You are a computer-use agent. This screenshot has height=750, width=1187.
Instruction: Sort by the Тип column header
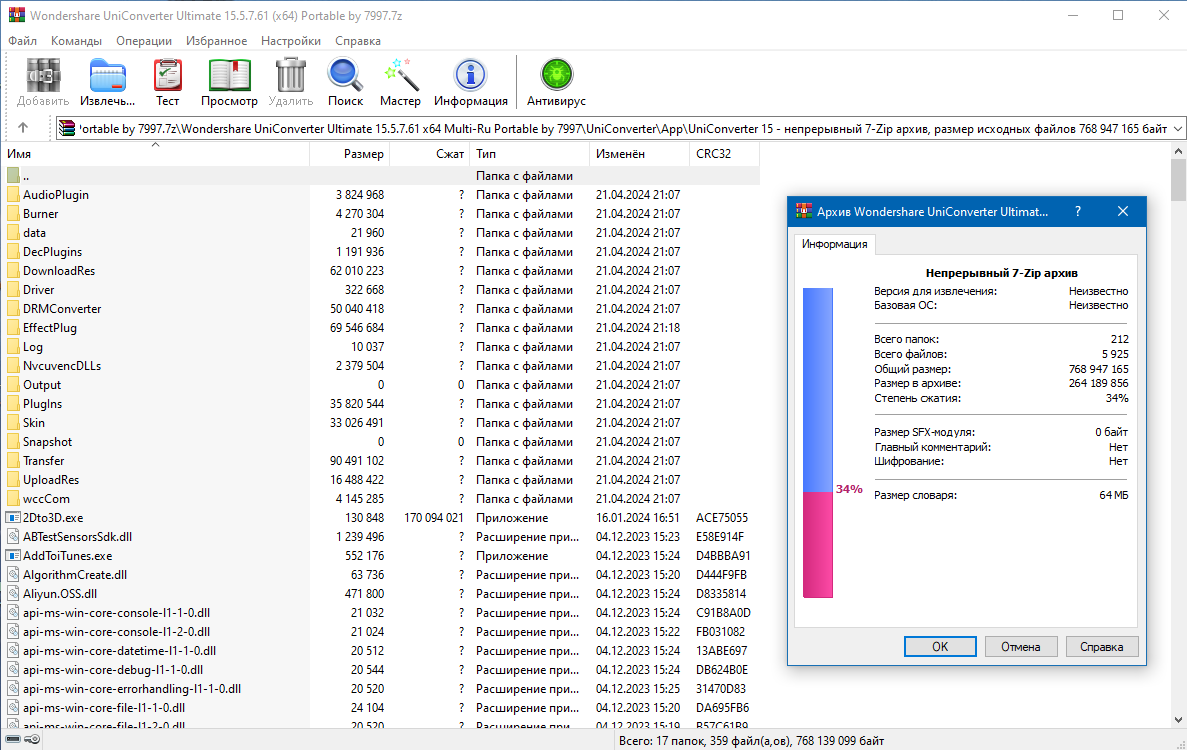point(529,154)
